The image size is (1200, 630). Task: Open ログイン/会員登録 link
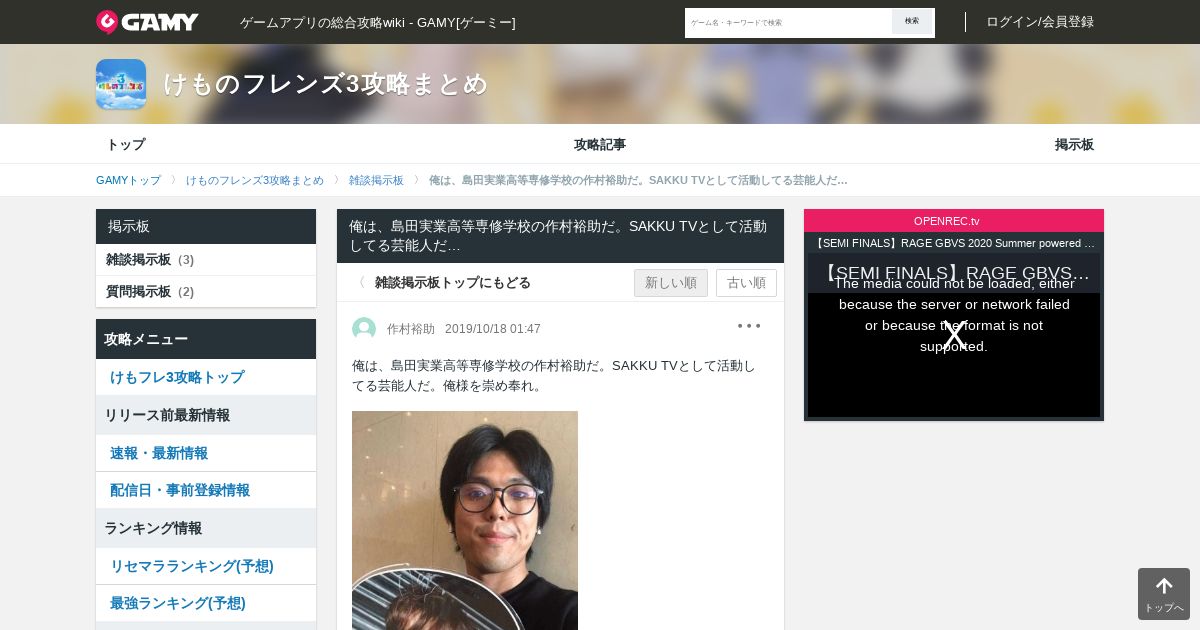[x=1040, y=22]
